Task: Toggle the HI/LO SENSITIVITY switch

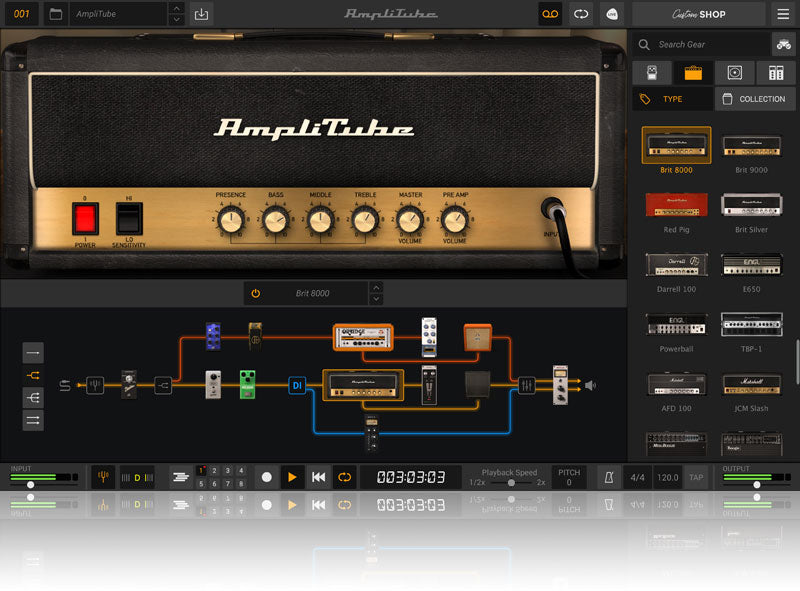Action: click(129, 218)
